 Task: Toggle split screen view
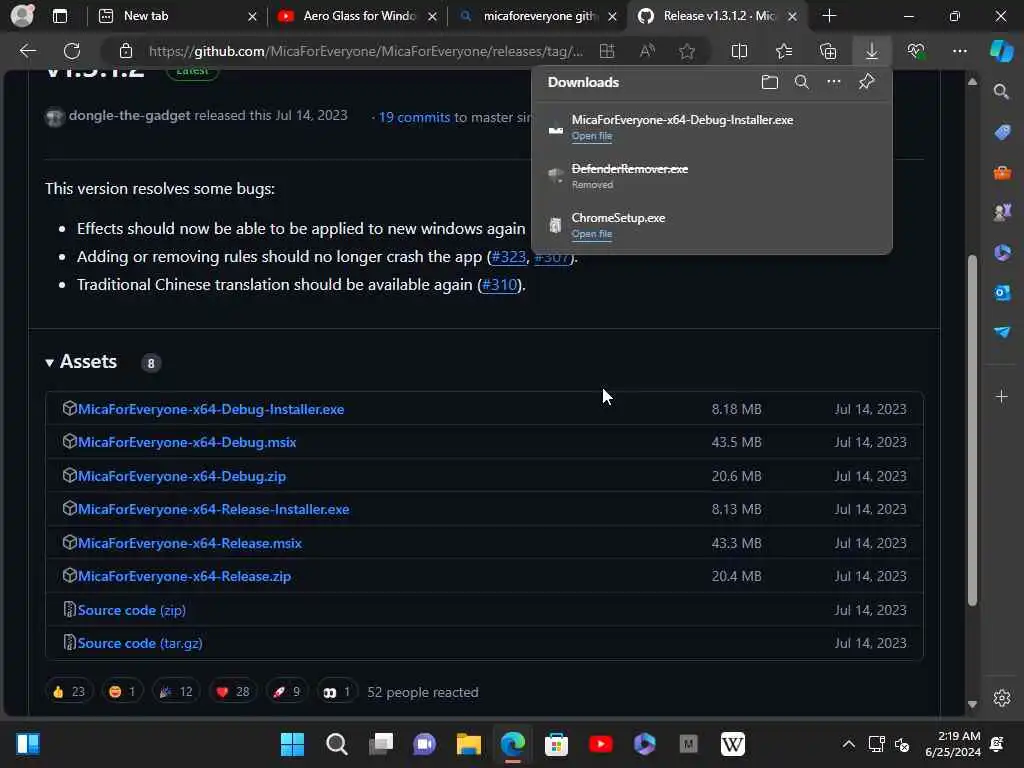[739, 51]
